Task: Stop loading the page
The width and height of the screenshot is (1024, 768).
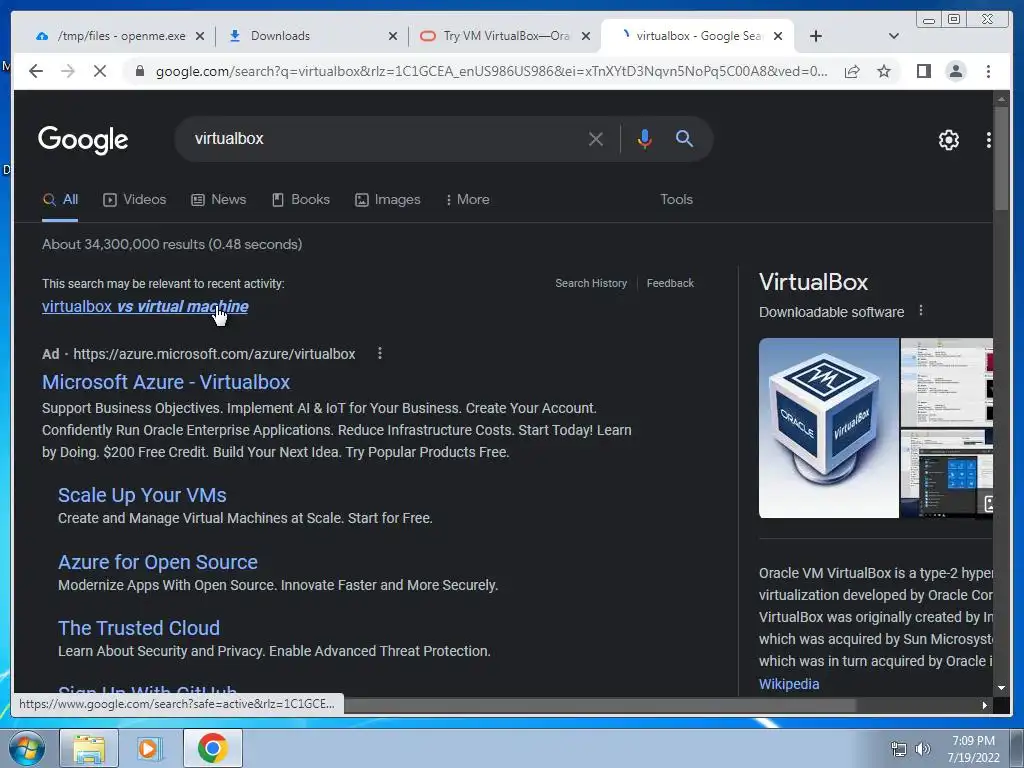Action: click(100, 71)
